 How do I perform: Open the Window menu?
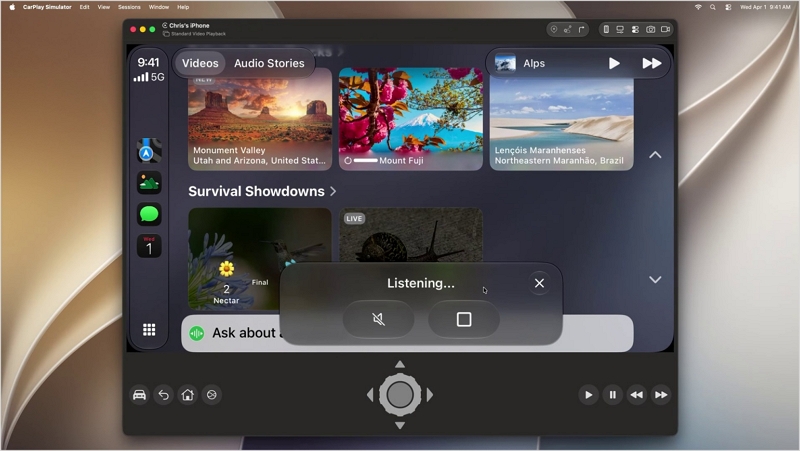[159, 7]
